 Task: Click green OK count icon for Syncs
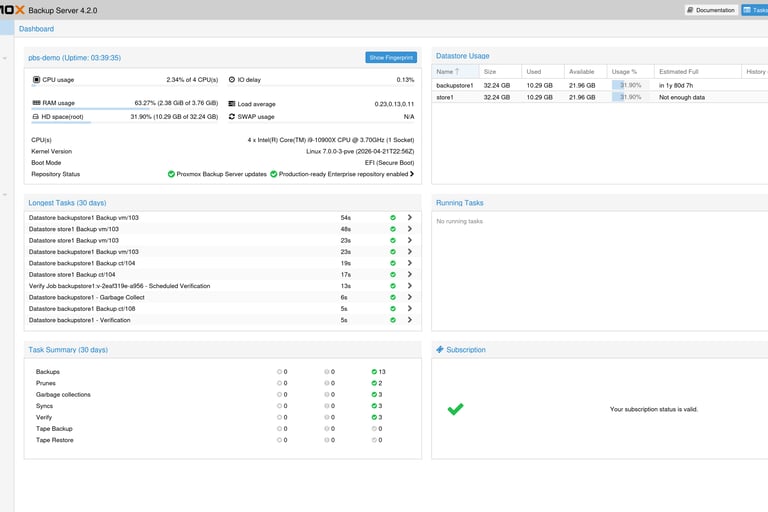374,406
